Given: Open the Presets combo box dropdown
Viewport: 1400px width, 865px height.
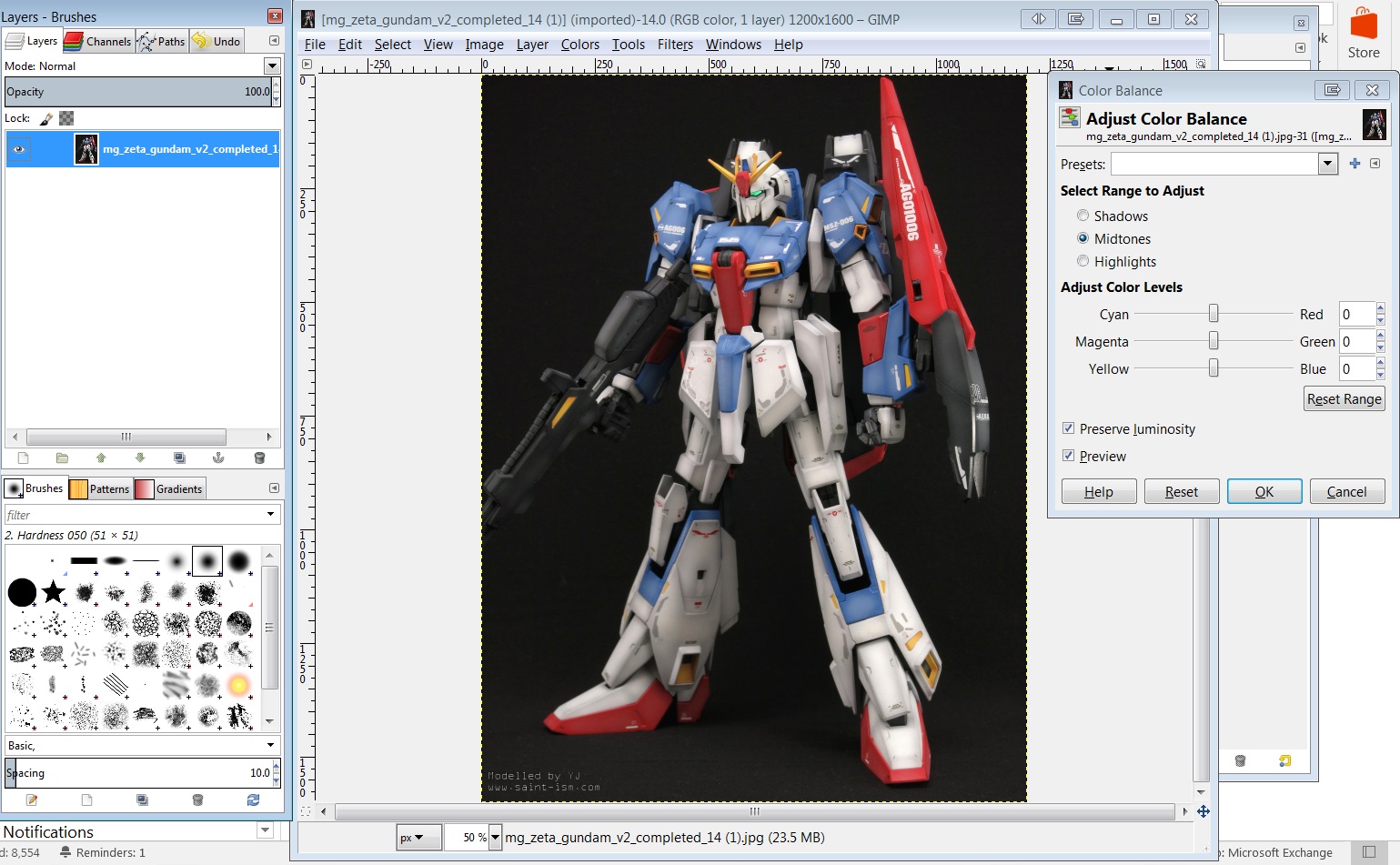Looking at the screenshot, I should point(1327,164).
